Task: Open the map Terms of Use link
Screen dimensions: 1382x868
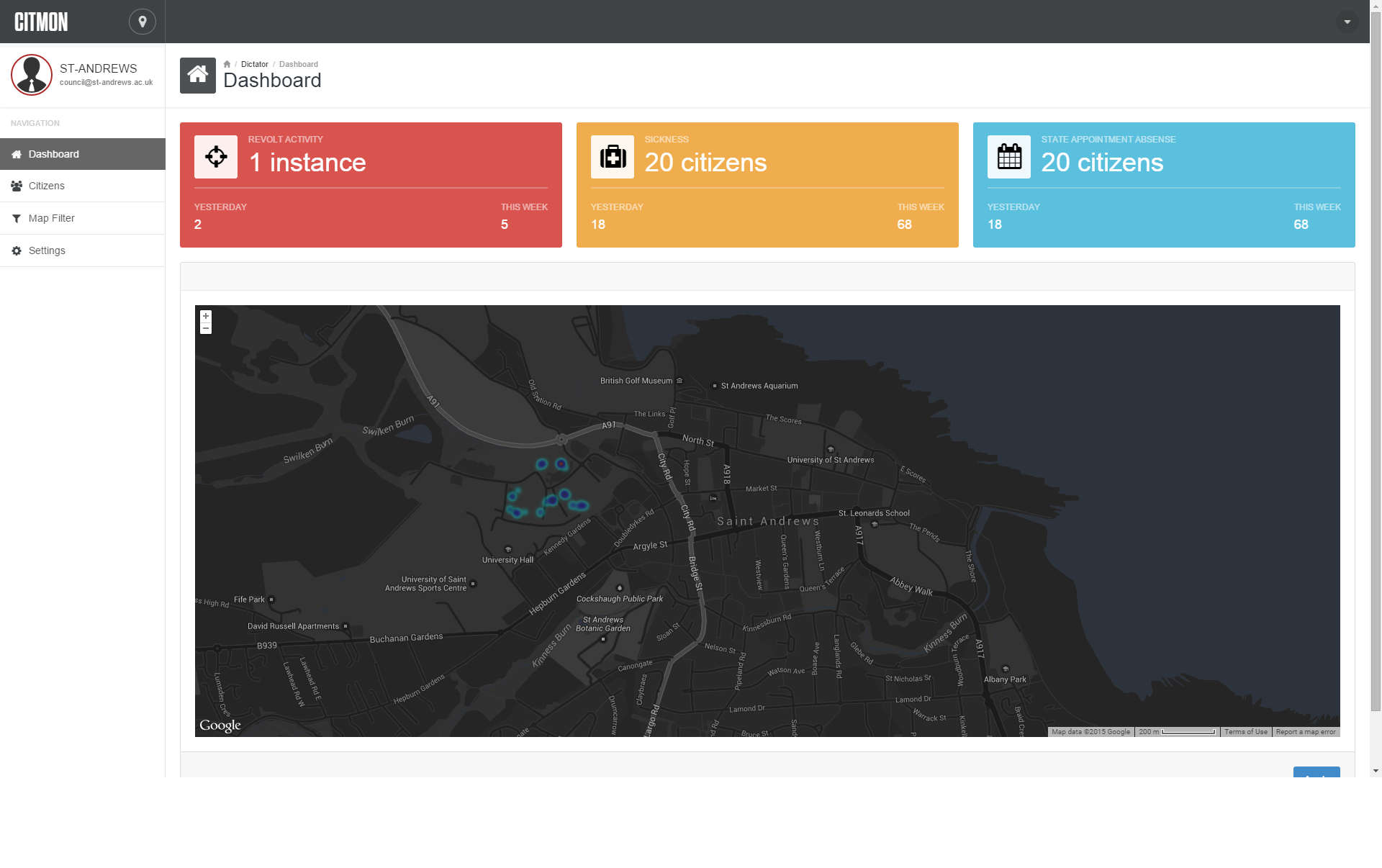Action: coord(1245,732)
